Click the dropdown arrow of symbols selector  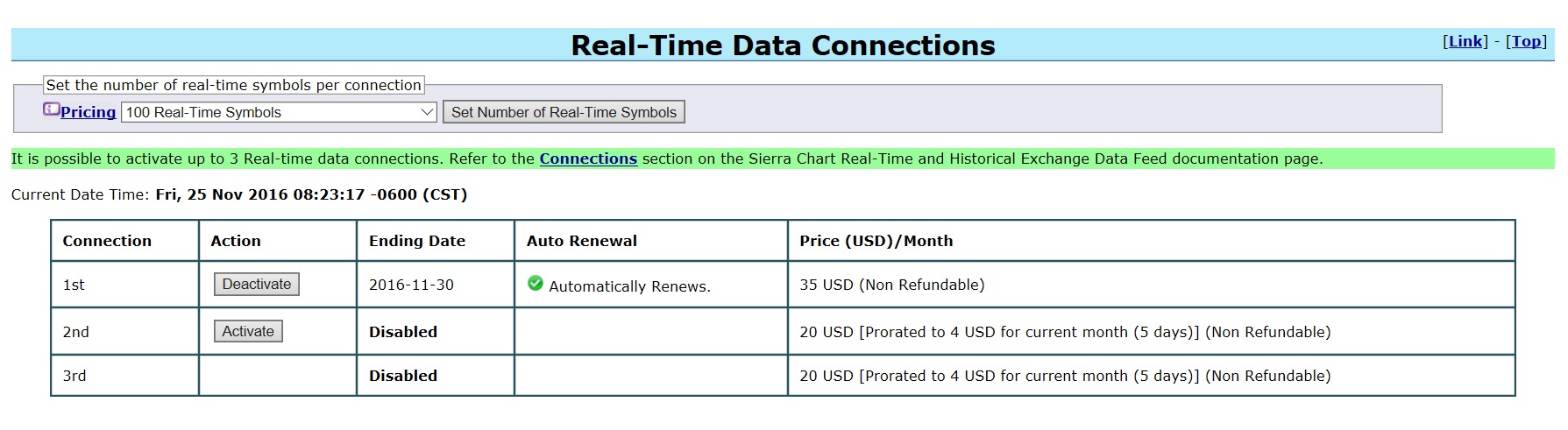[427, 112]
